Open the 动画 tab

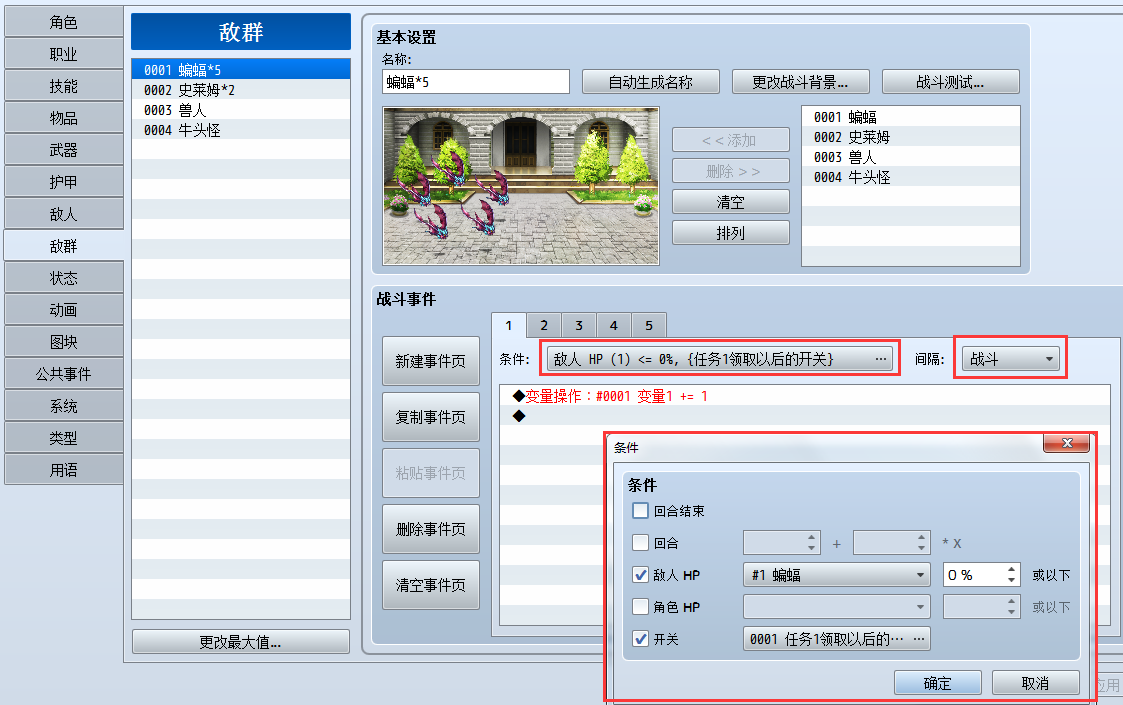click(x=64, y=310)
